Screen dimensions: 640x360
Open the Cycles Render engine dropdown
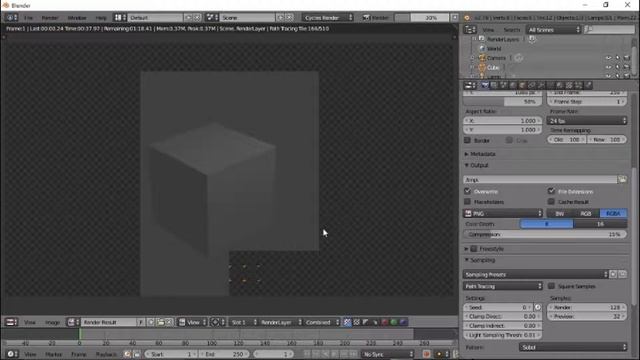(x=328, y=18)
